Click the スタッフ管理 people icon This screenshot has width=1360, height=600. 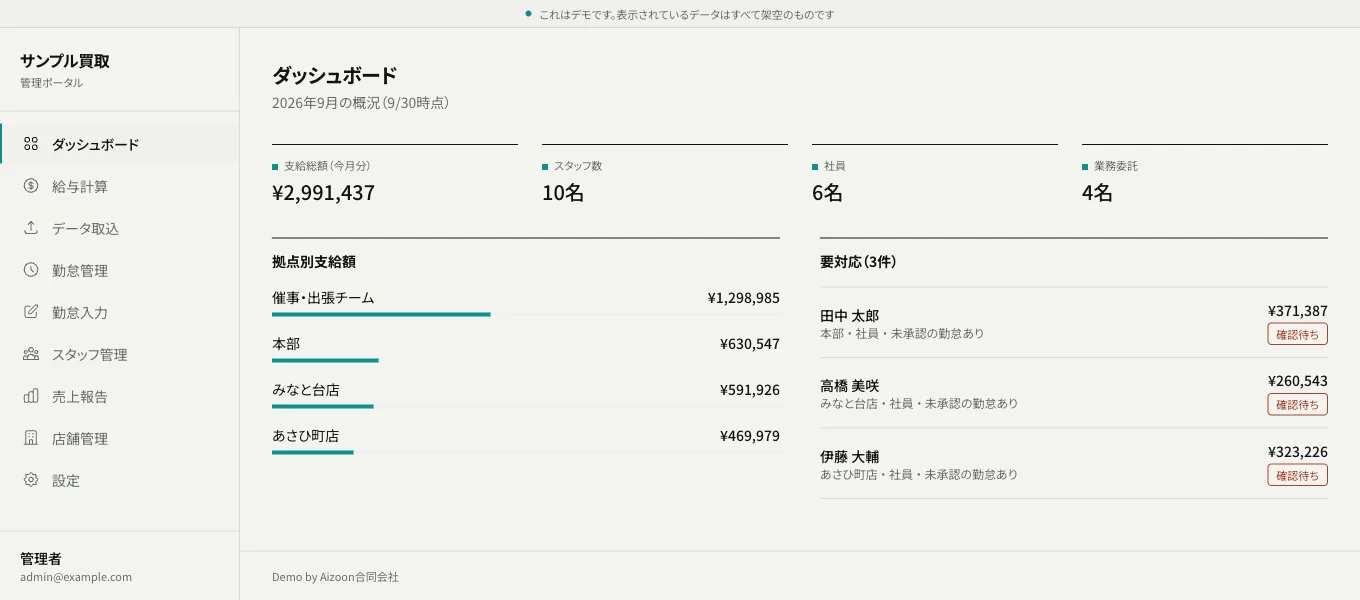click(x=31, y=354)
